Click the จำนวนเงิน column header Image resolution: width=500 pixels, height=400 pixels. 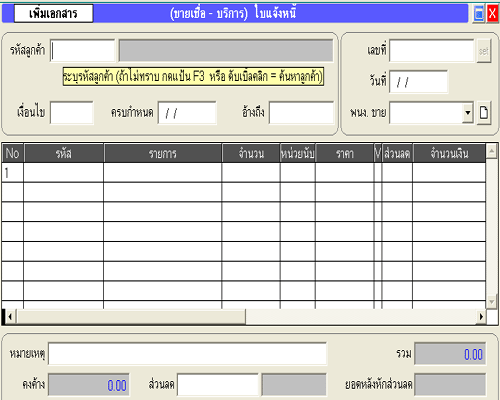(449, 153)
